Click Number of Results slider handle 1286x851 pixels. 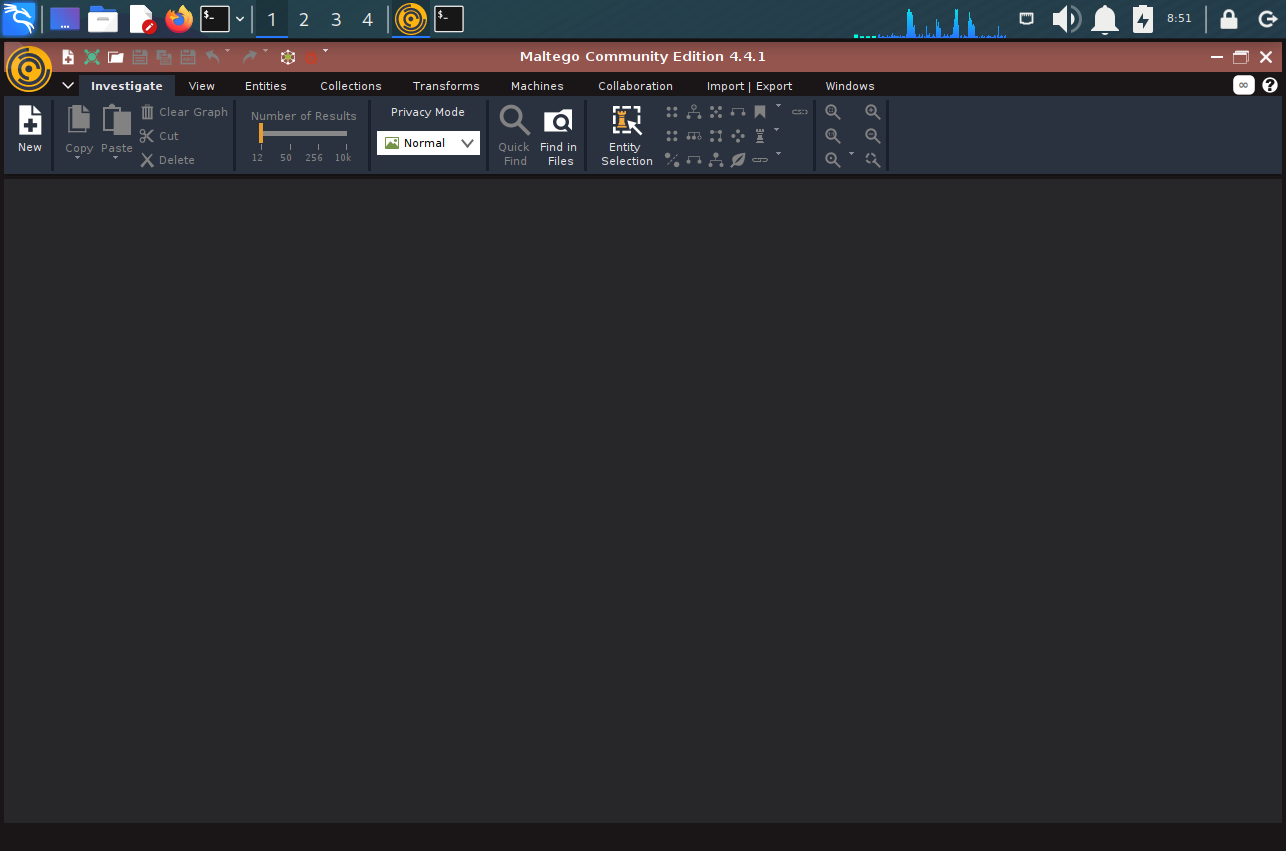pos(260,133)
